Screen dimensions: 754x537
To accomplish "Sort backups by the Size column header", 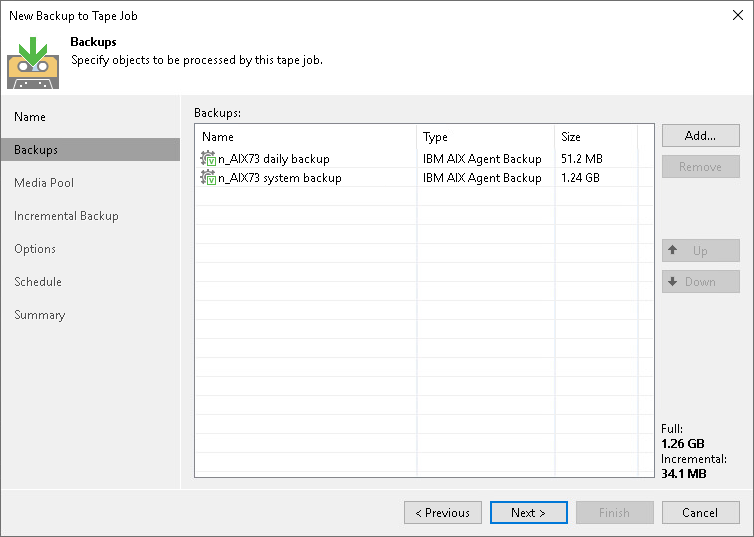I will point(596,137).
